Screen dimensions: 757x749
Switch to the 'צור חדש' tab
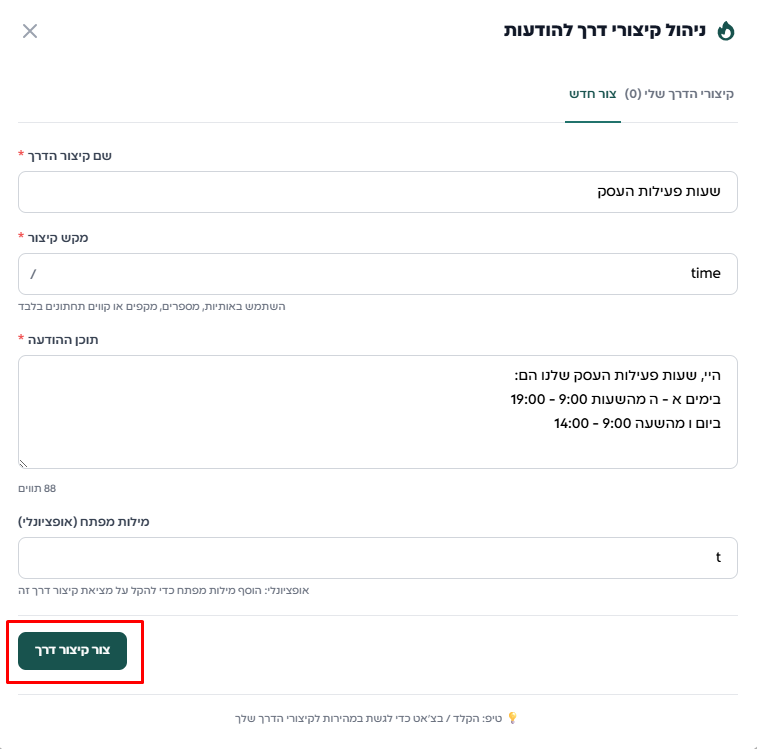click(x=593, y=94)
